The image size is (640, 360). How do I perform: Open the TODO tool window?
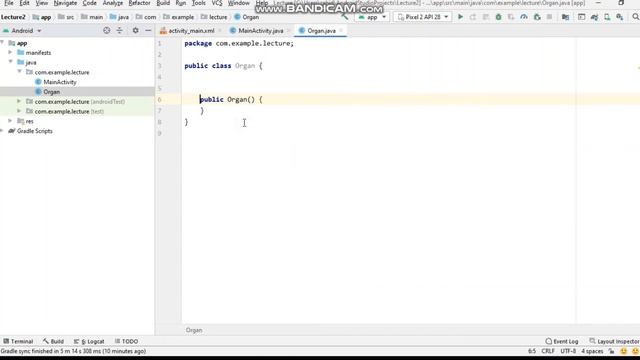point(127,341)
